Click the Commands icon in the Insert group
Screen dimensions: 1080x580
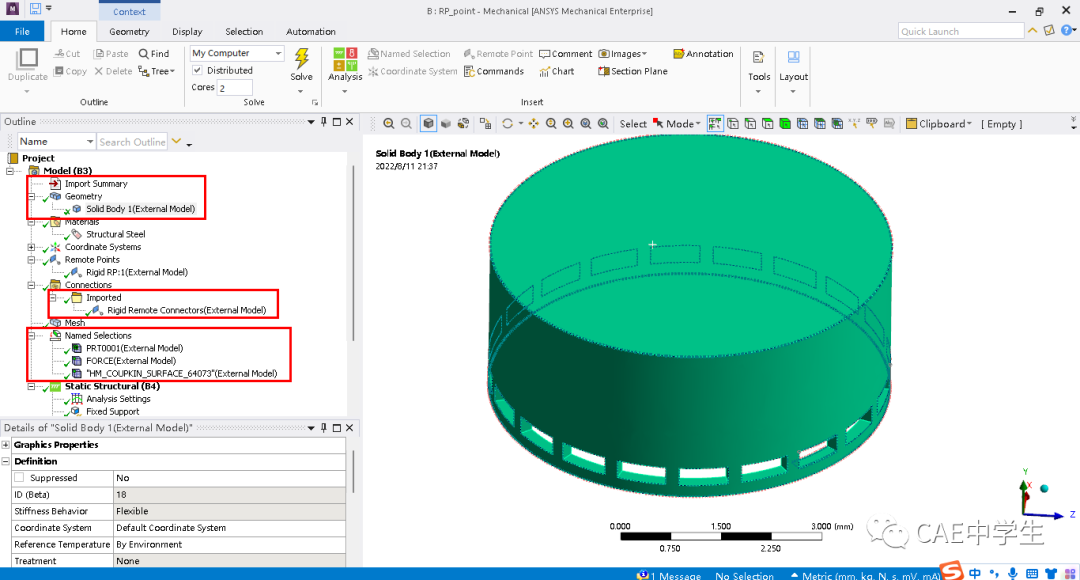469,71
